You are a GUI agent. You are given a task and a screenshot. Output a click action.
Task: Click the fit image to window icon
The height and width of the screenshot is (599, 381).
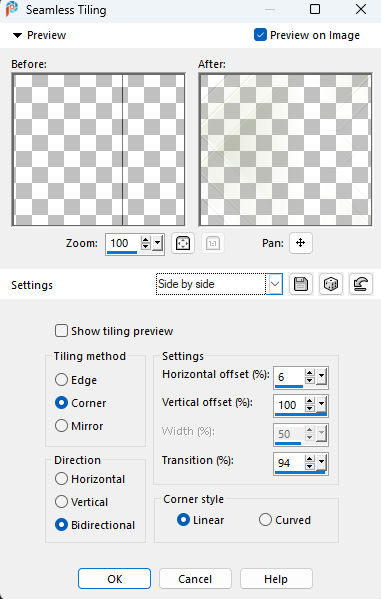(183, 243)
